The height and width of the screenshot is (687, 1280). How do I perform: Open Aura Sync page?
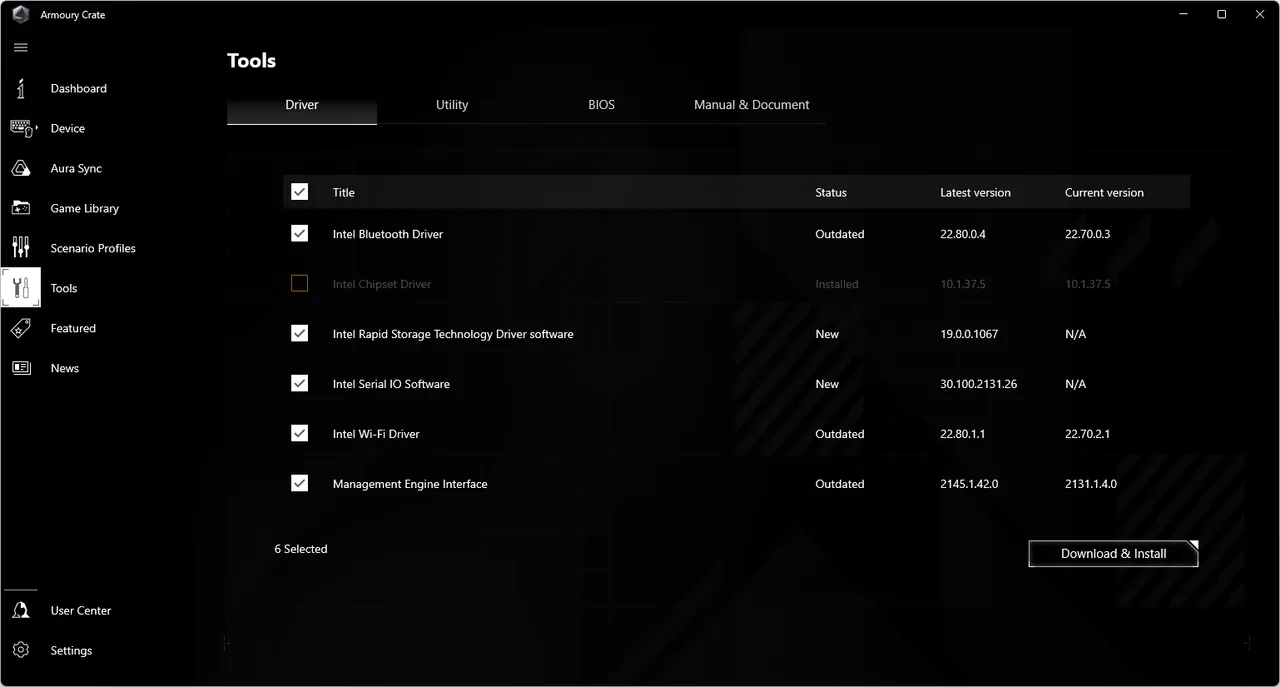(x=76, y=168)
